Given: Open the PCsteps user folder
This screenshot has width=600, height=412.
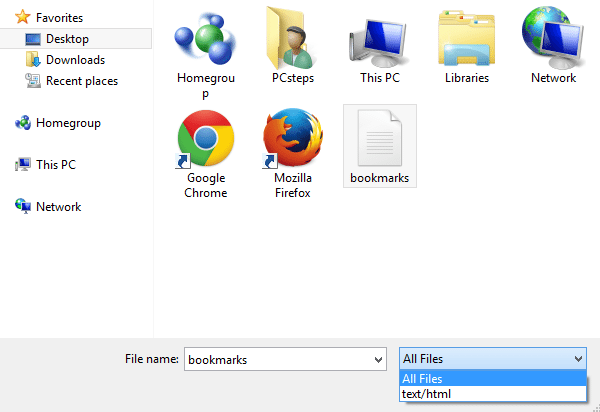Looking at the screenshot, I should coord(292,38).
